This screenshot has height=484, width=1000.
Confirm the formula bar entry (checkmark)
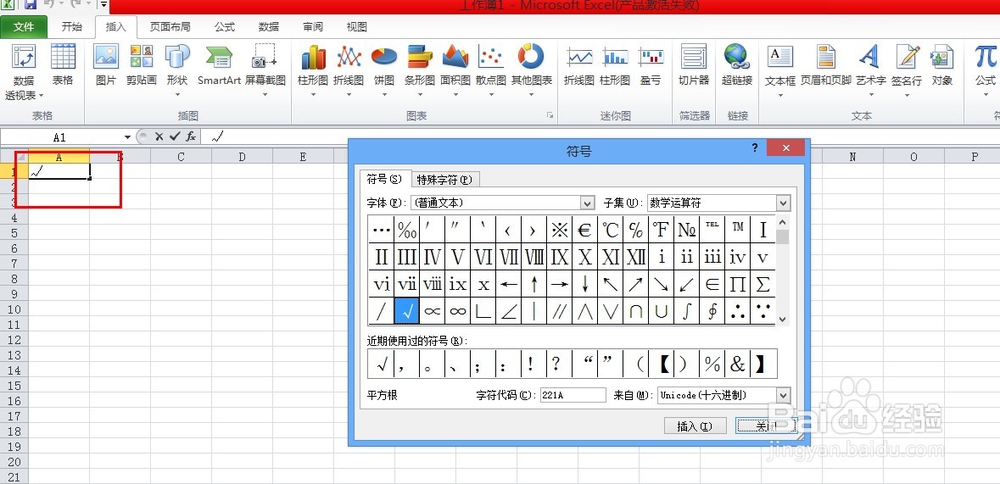(x=175, y=136)
